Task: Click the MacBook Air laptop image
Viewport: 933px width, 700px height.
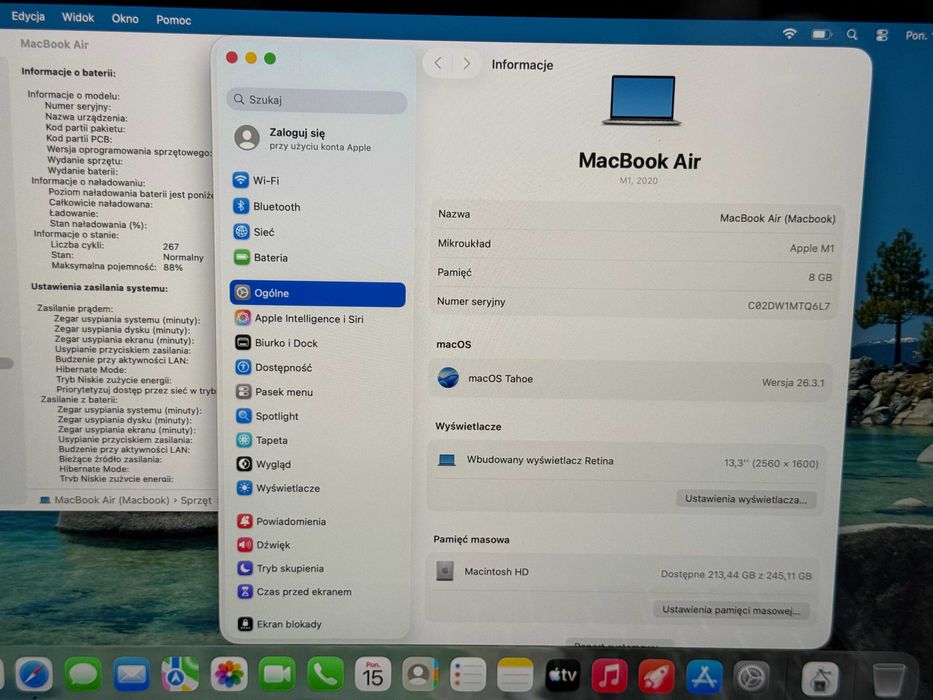Action: click(641, 100)
